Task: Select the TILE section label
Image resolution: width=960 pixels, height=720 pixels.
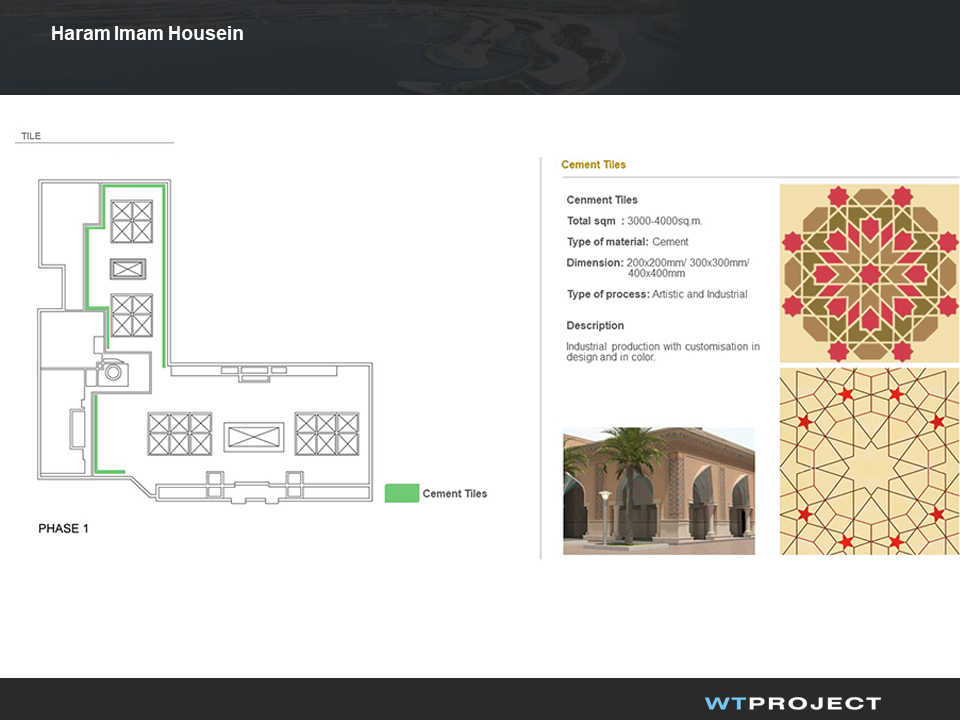Action: pyautogui.click(x=31, y=136)
